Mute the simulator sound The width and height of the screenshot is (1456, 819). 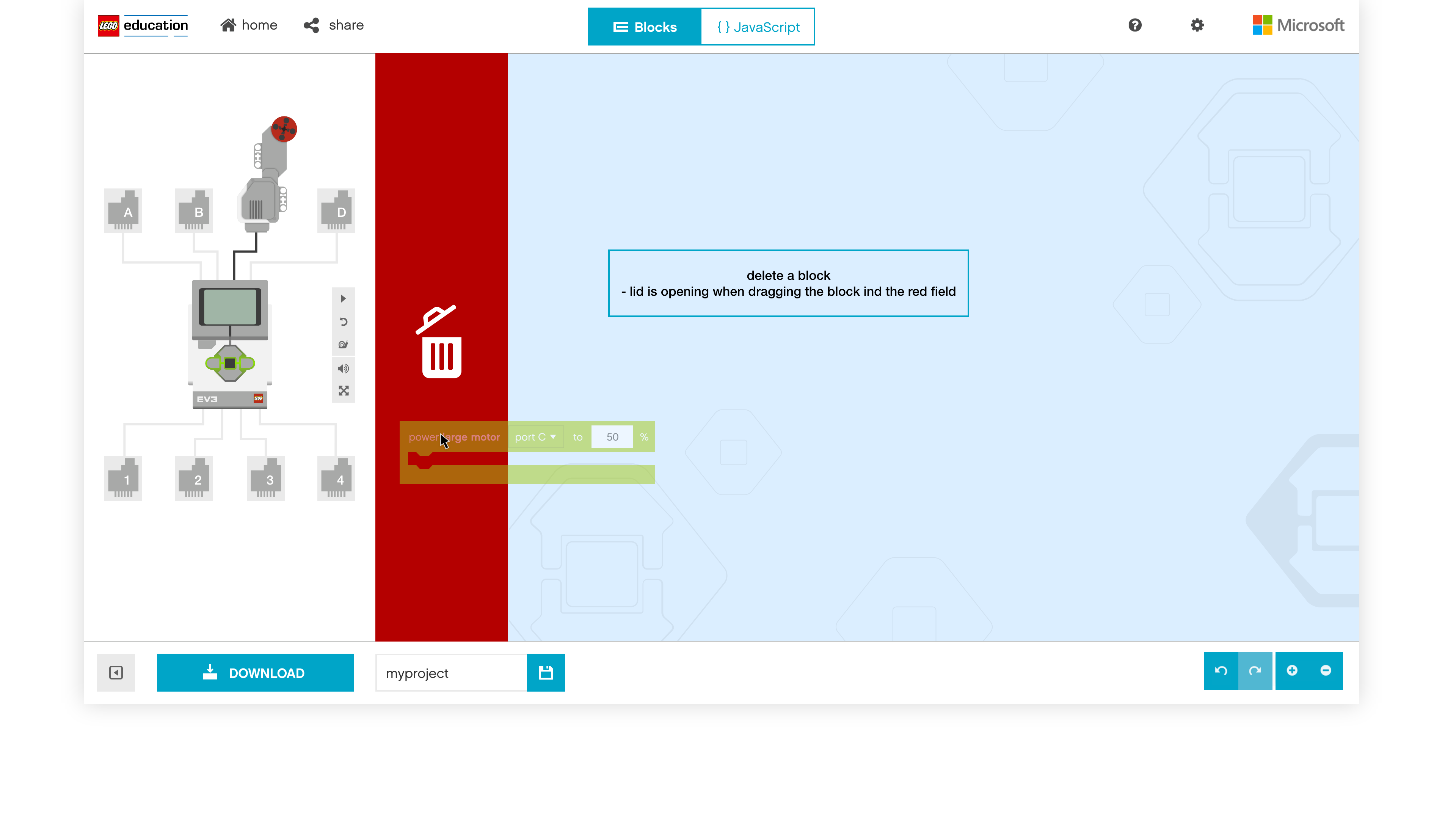tap(343, 369)
